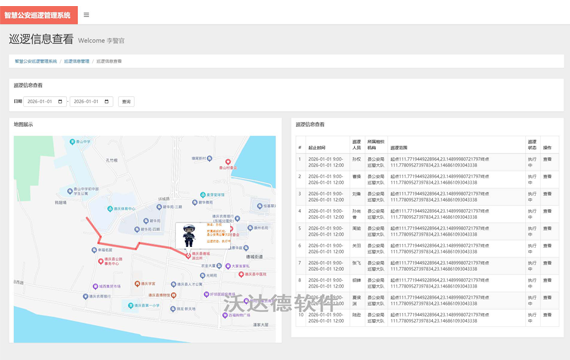
Task: Click 查看 for patrol row 3
Action: pos(547,194)
